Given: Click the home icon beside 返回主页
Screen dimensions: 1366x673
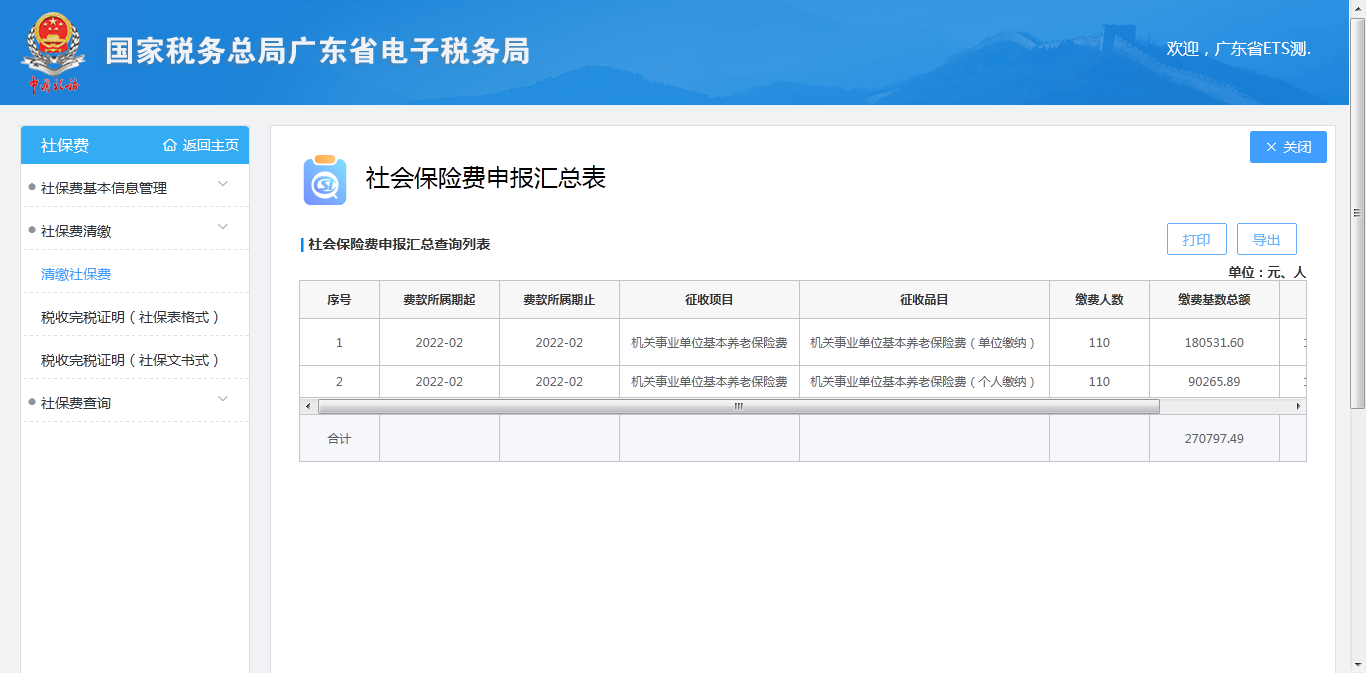Looking at the screenshot, I should point(170,146).
